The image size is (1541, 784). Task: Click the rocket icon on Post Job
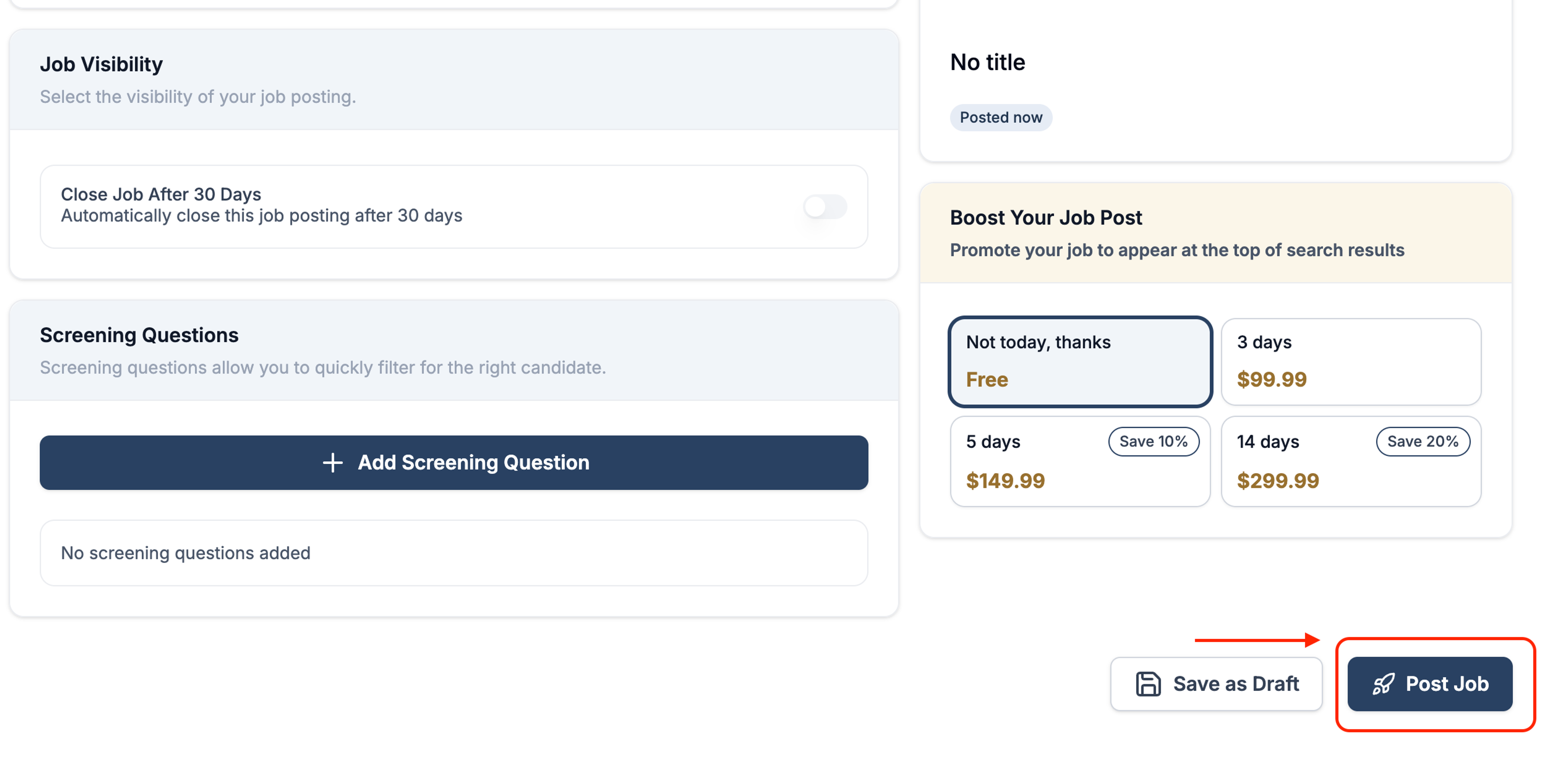coord(1383,684)
